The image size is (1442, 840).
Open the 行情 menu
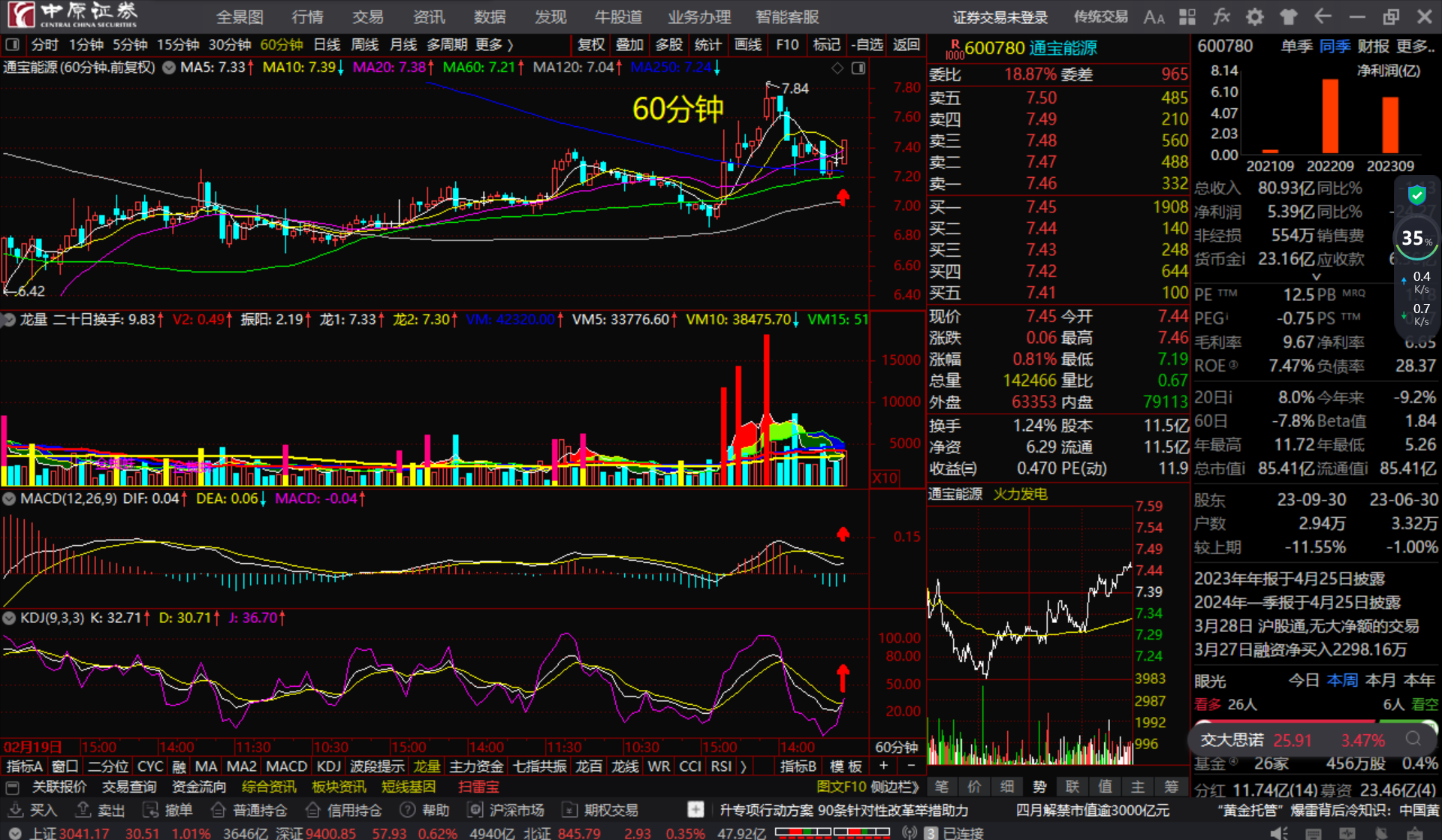coord(307,17)
